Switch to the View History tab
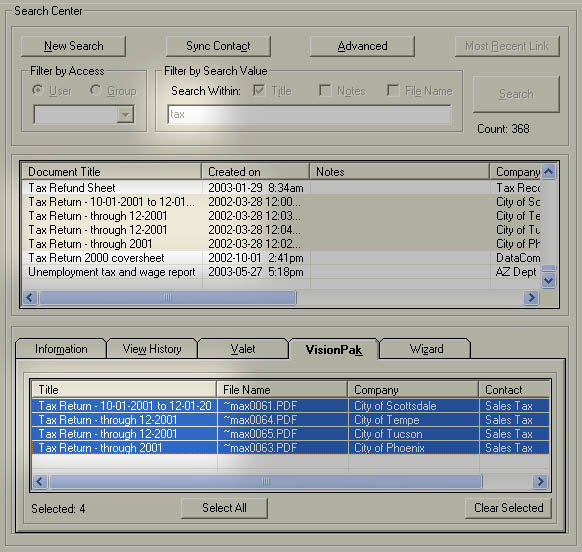The height and width of the screenshot is (552, 582). [x=152, y=349]
